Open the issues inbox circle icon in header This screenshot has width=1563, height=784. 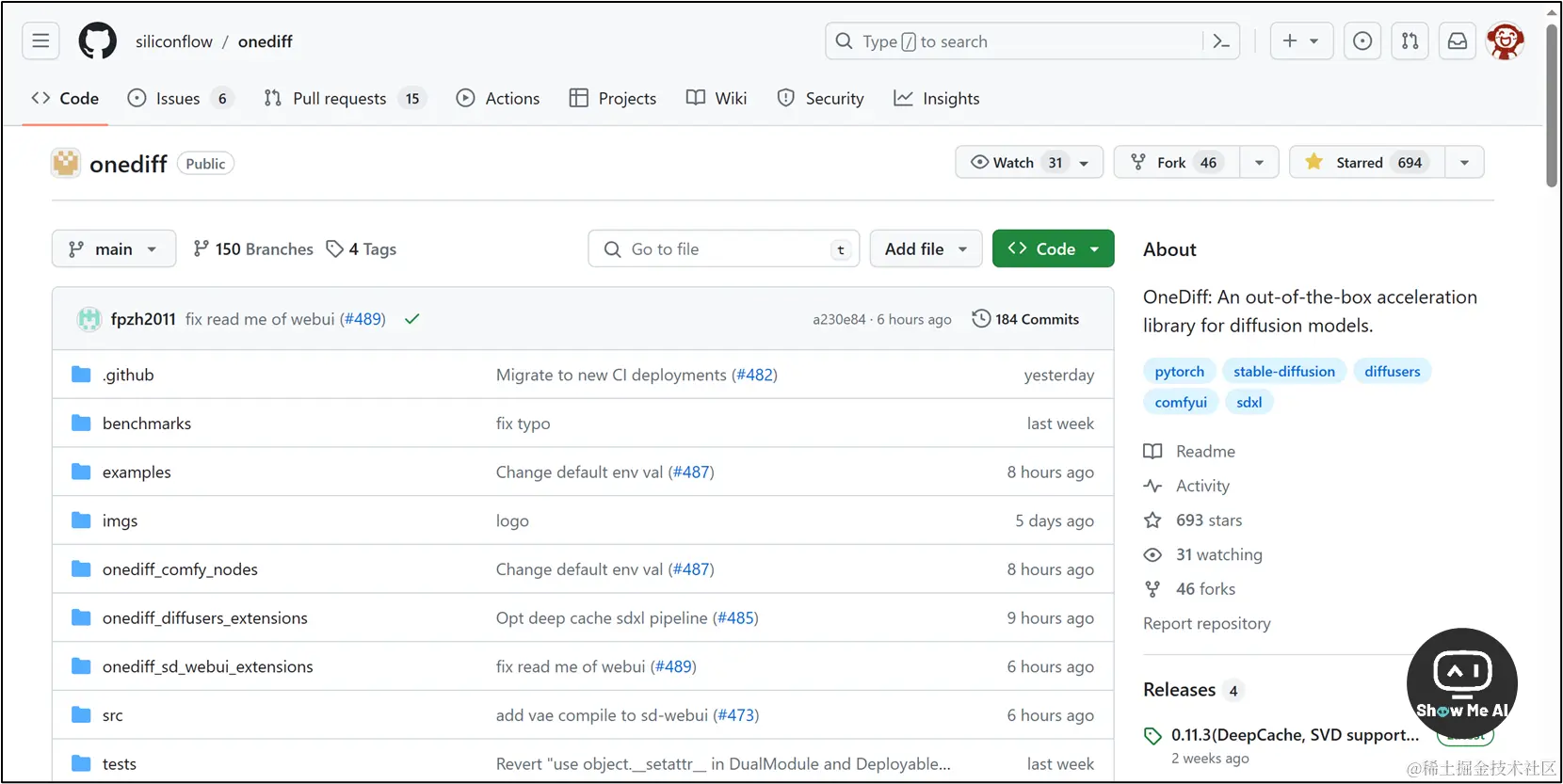(x=1362, y=41)
